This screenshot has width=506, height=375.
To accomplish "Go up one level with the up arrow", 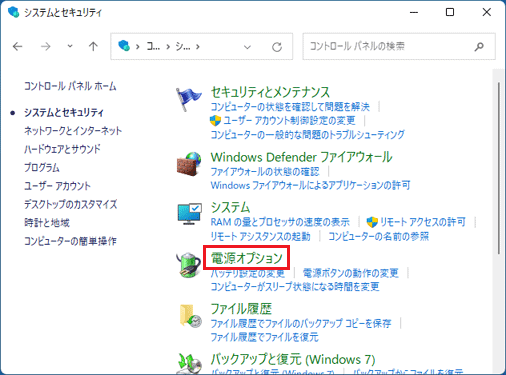I will tap(93, 46).
